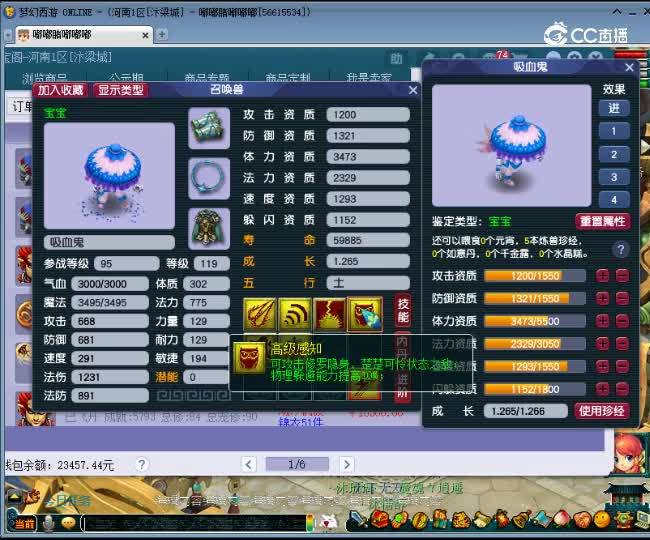Open new browser tab with plus icon
The width and height of the screenshot is (650, 540).
(x=162, y=34)
